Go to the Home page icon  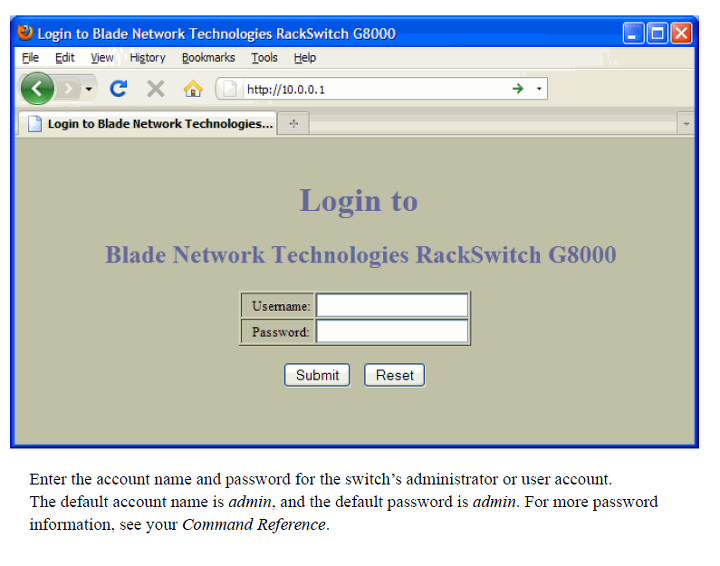coord(193,89)
